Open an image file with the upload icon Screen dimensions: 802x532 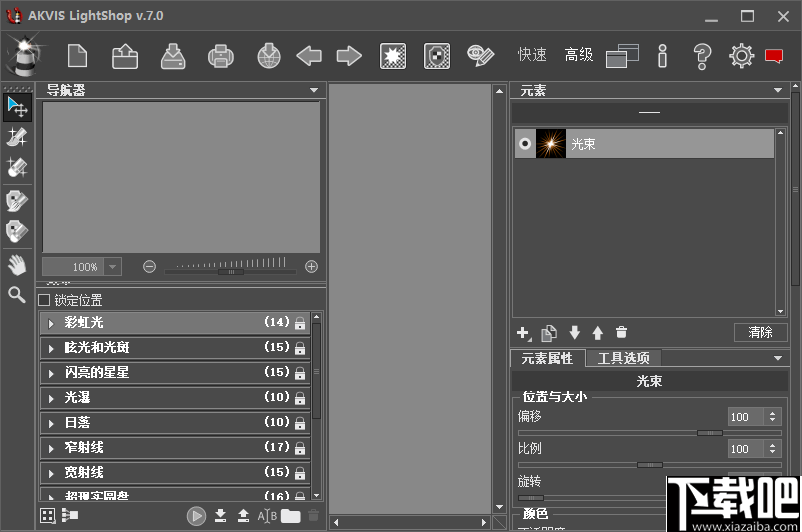(125, 56)
